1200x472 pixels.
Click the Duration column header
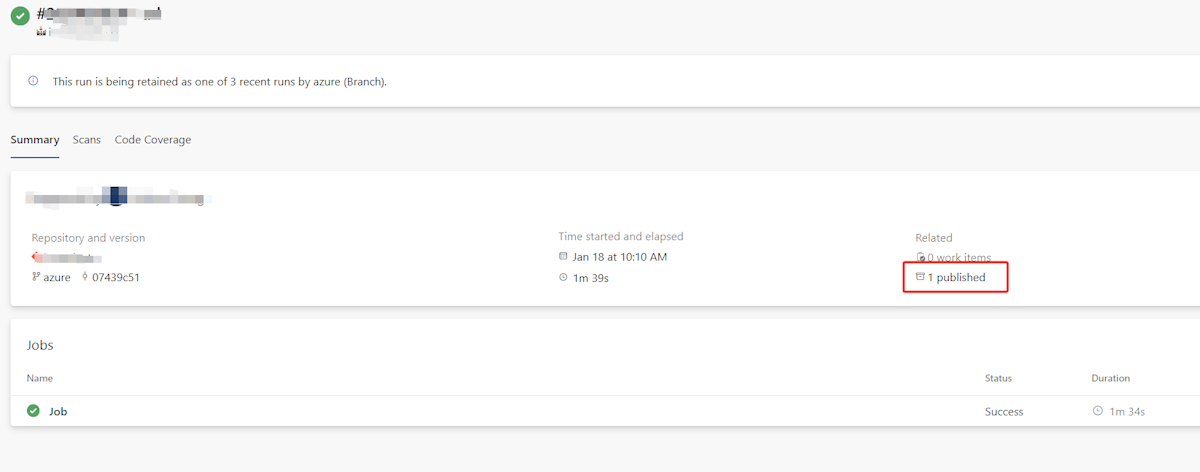click(x=1110, y=378)
